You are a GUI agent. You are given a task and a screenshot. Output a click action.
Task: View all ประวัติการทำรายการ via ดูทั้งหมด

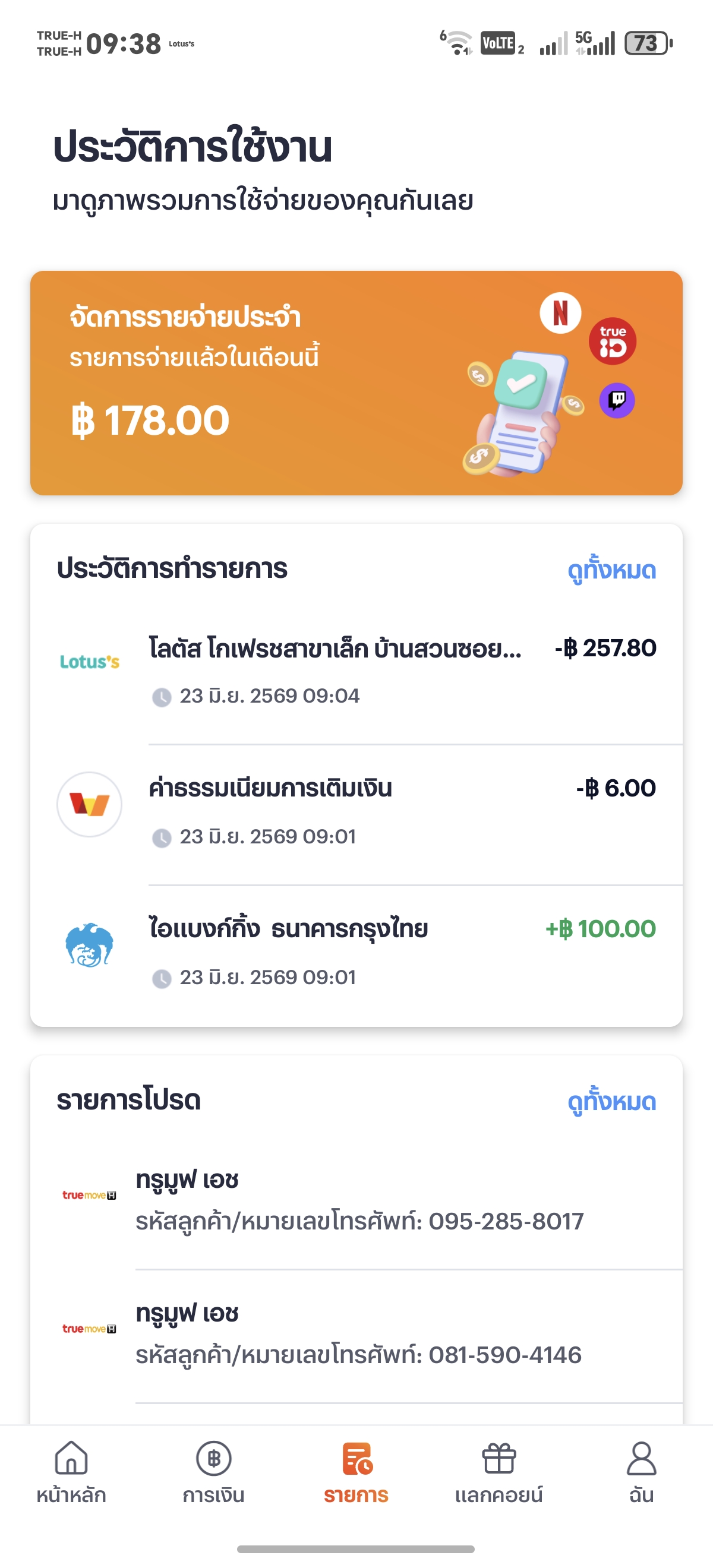(x=611, y=570)
